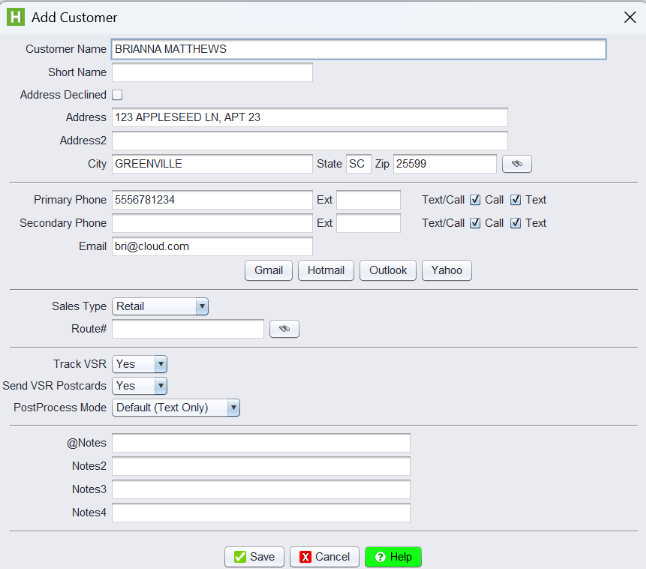Screen dimensions: 646x569
Task: Close the Add Customer dialog
Action: (x=629, y=17)
